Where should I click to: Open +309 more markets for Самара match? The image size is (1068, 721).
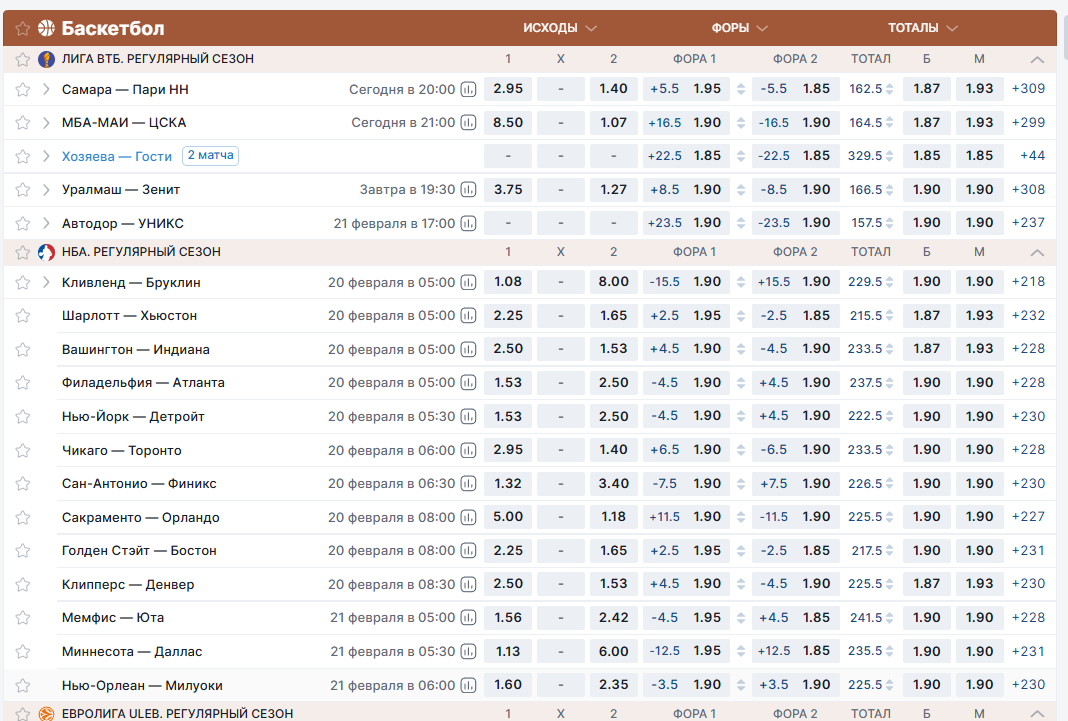point(1028,89)
